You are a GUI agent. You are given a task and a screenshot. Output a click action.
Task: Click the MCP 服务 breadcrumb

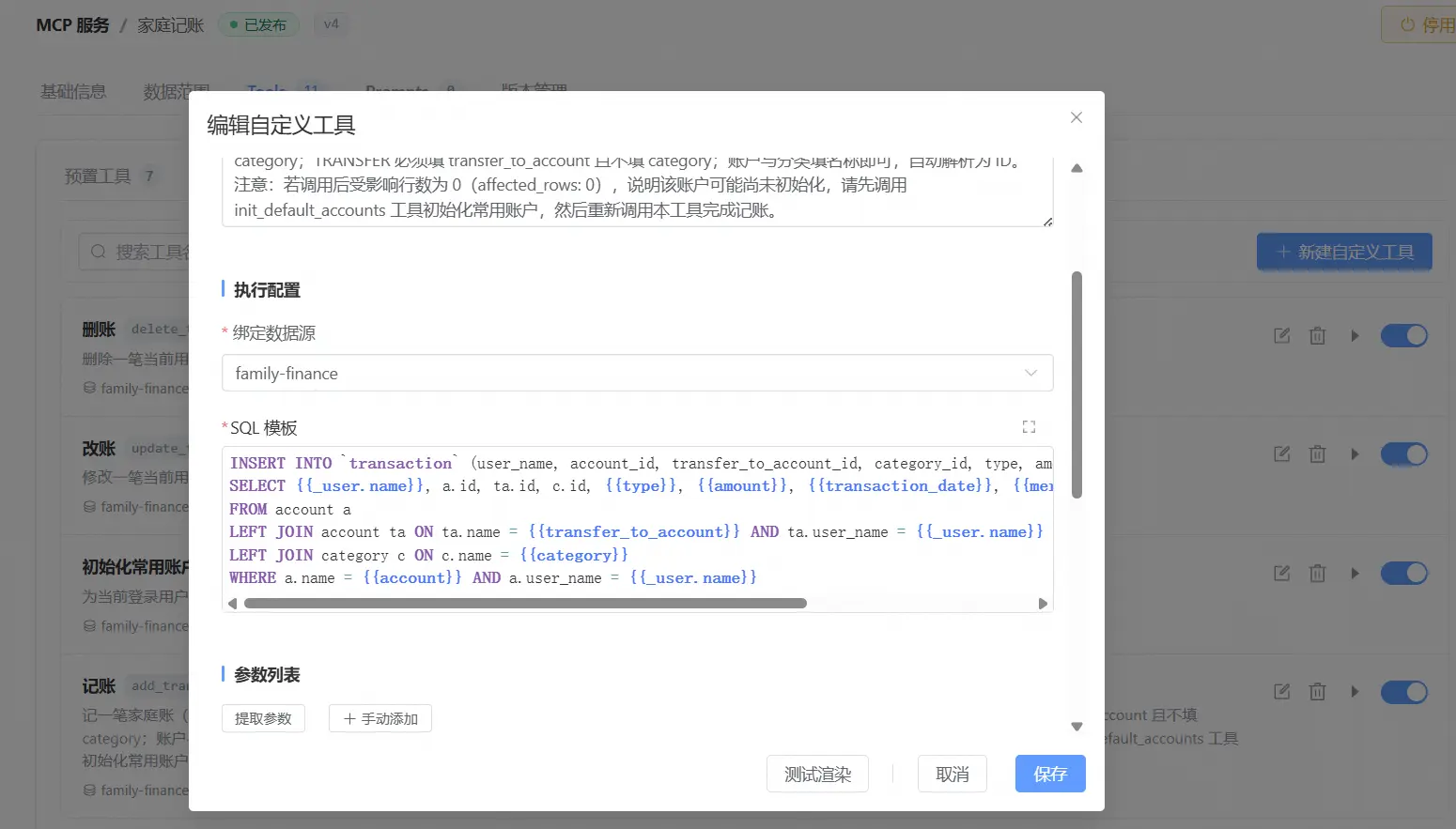(72, 25)
